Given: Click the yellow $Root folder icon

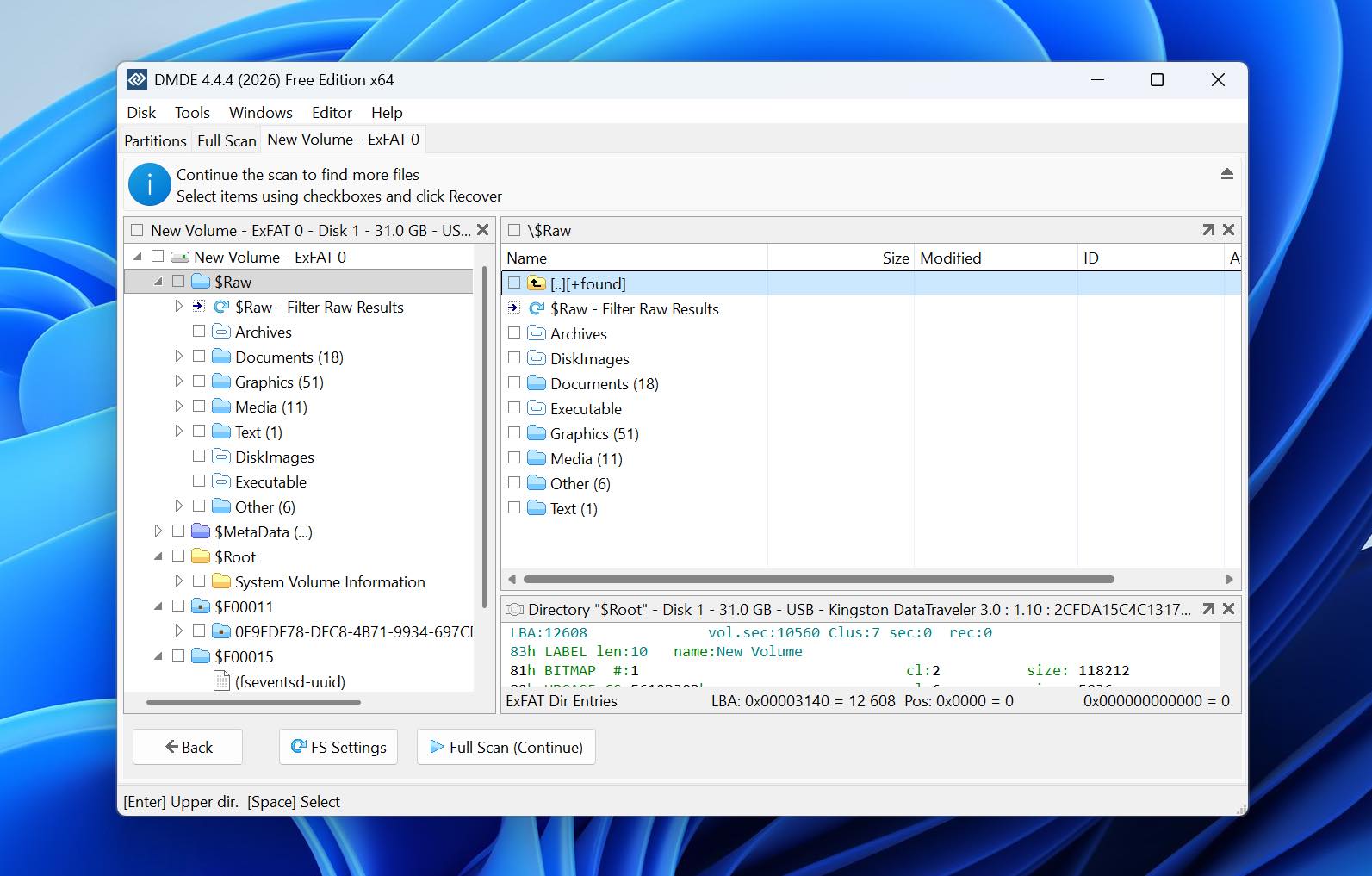Looking at the screenshot, I should point(201,556).
